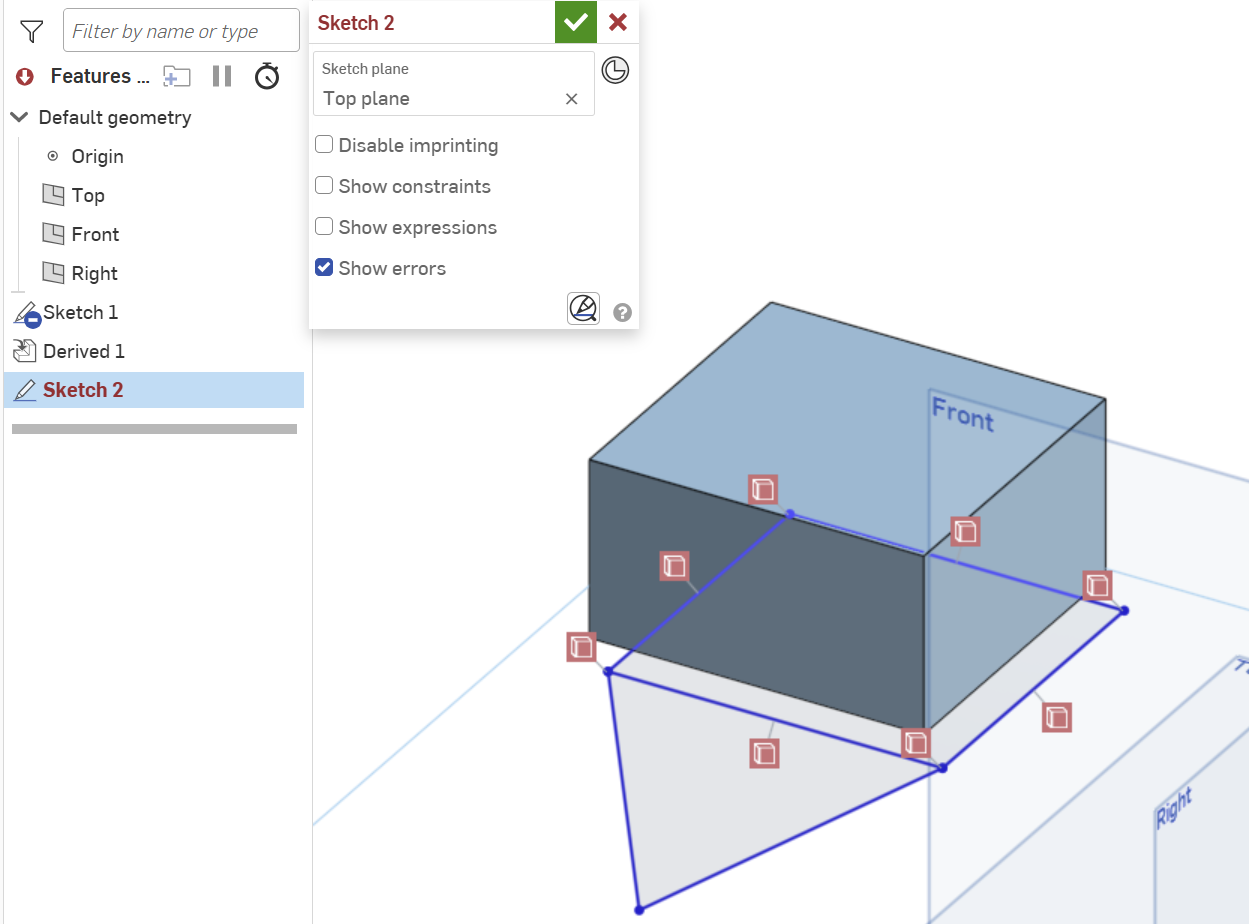Click the rollback bar under Sketch 2
This screenshot has width=1249, height=924.
point(154,429)
